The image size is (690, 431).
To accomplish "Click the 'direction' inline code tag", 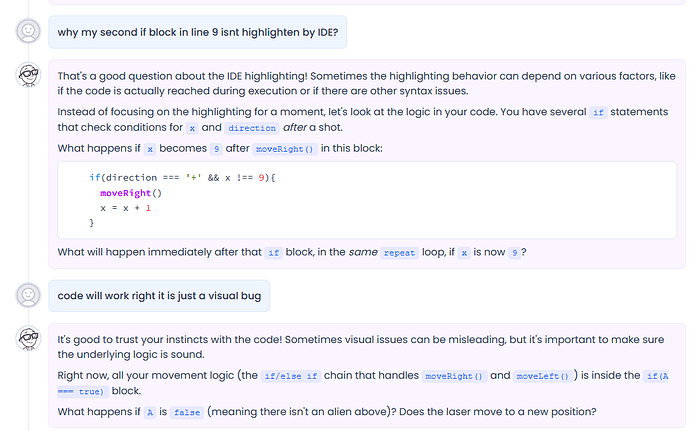I will point(252,128).
